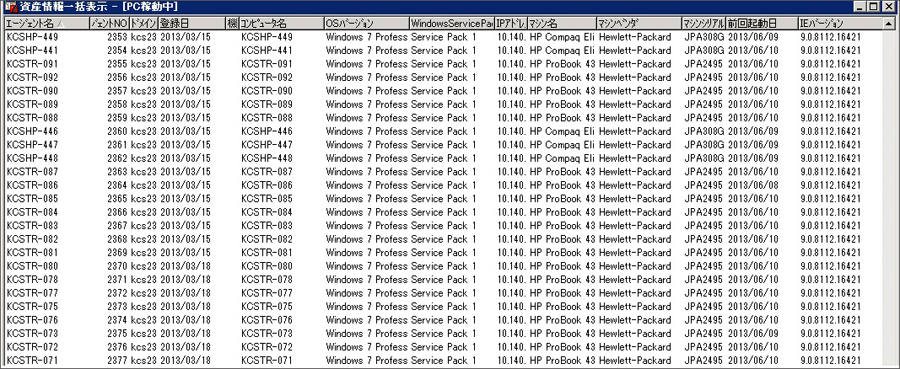
Task: Click the ドメイン column header
Action: [x=143, y=24]
